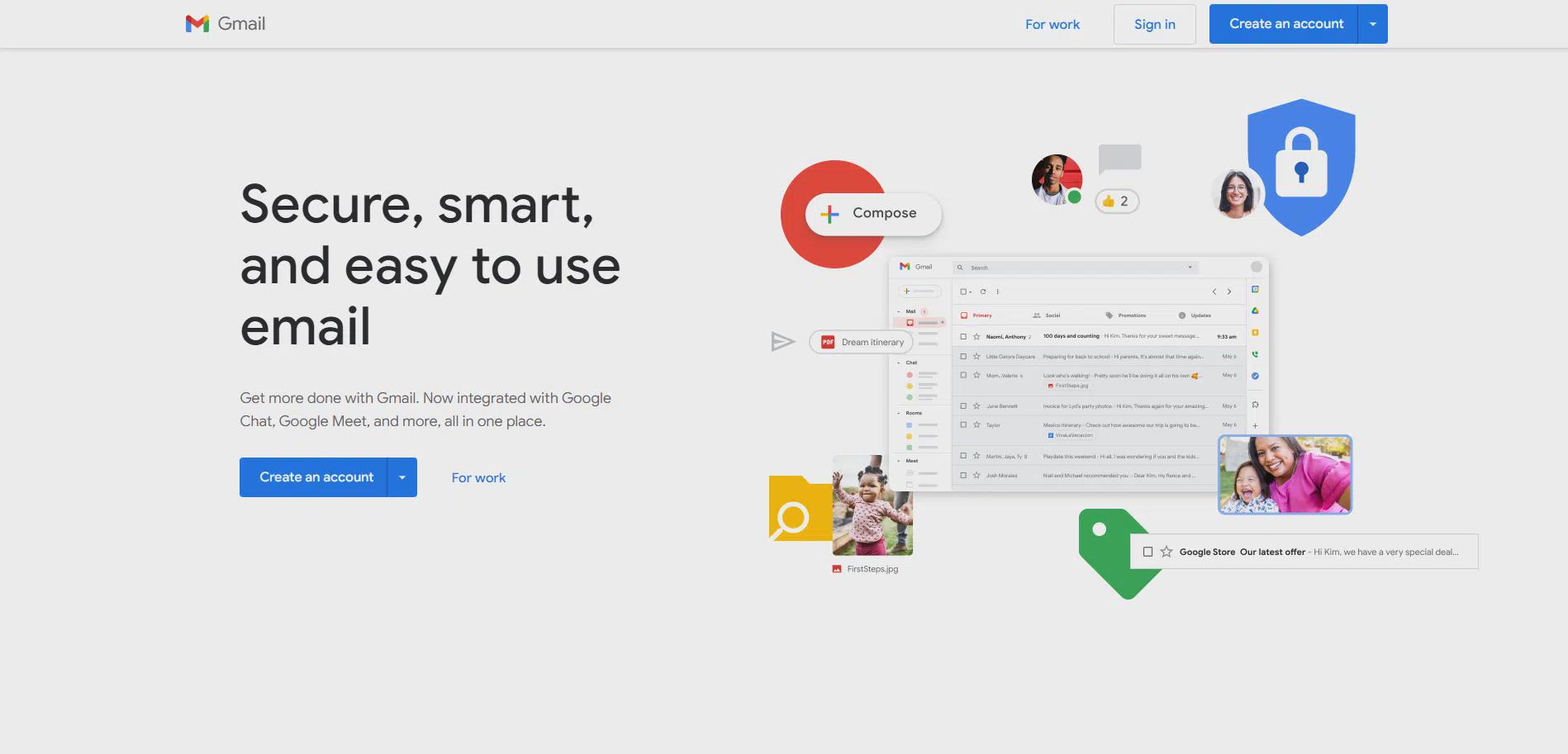Click the Gmail logo in the page header

pyautogui.click(x=226, y=24)
